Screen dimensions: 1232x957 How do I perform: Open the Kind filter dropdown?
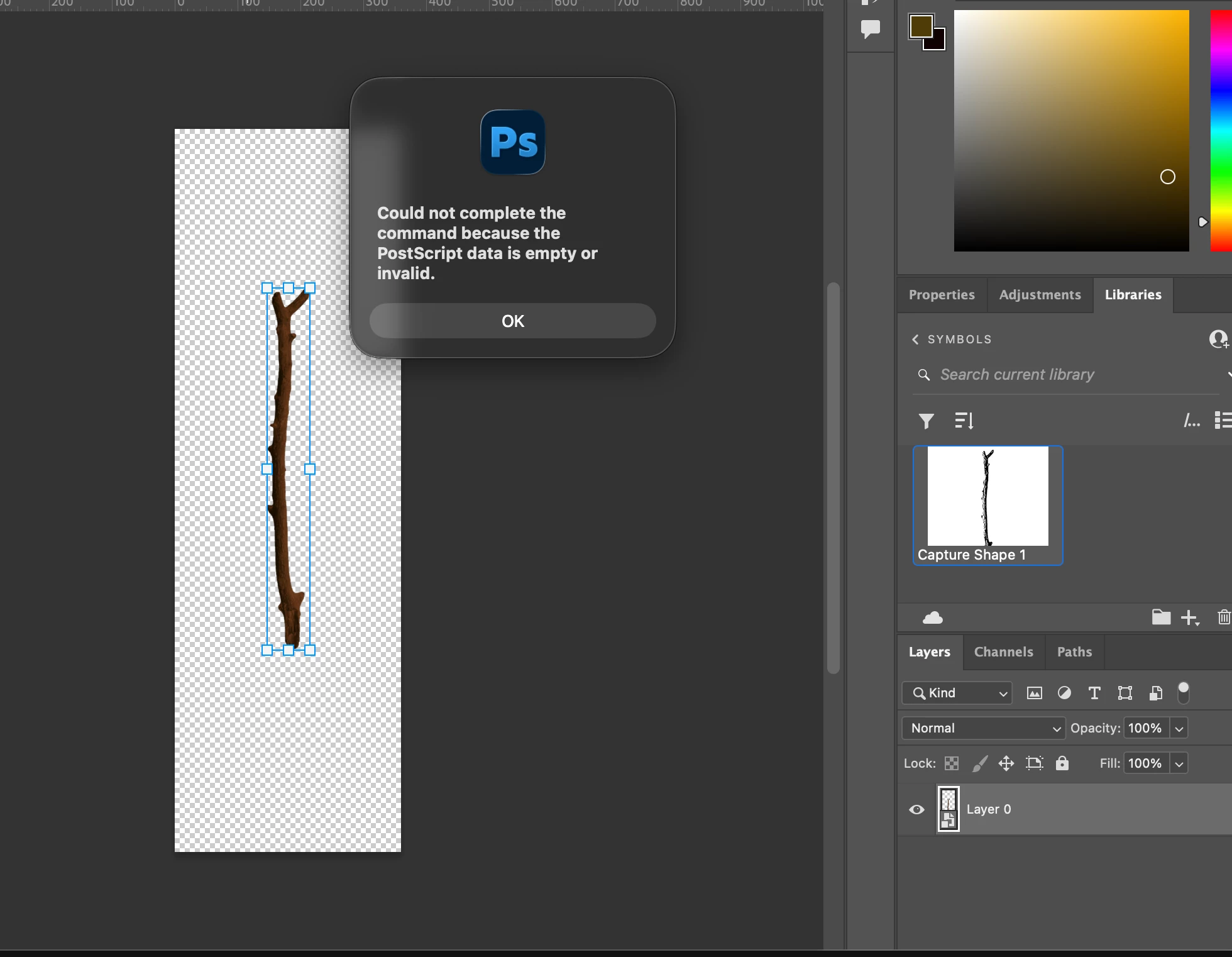click(x=957, y=693)
